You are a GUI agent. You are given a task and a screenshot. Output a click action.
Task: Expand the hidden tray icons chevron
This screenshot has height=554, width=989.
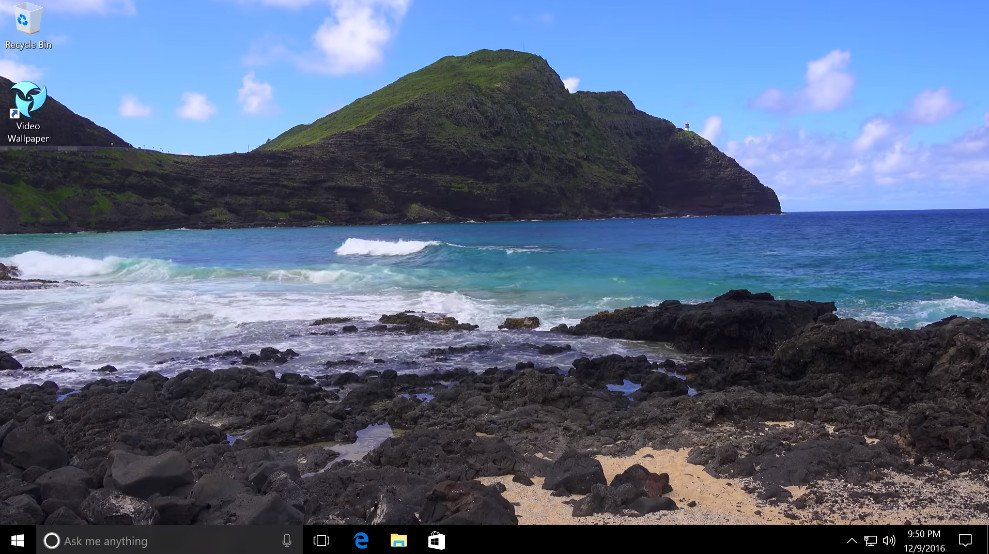[851, 541]
